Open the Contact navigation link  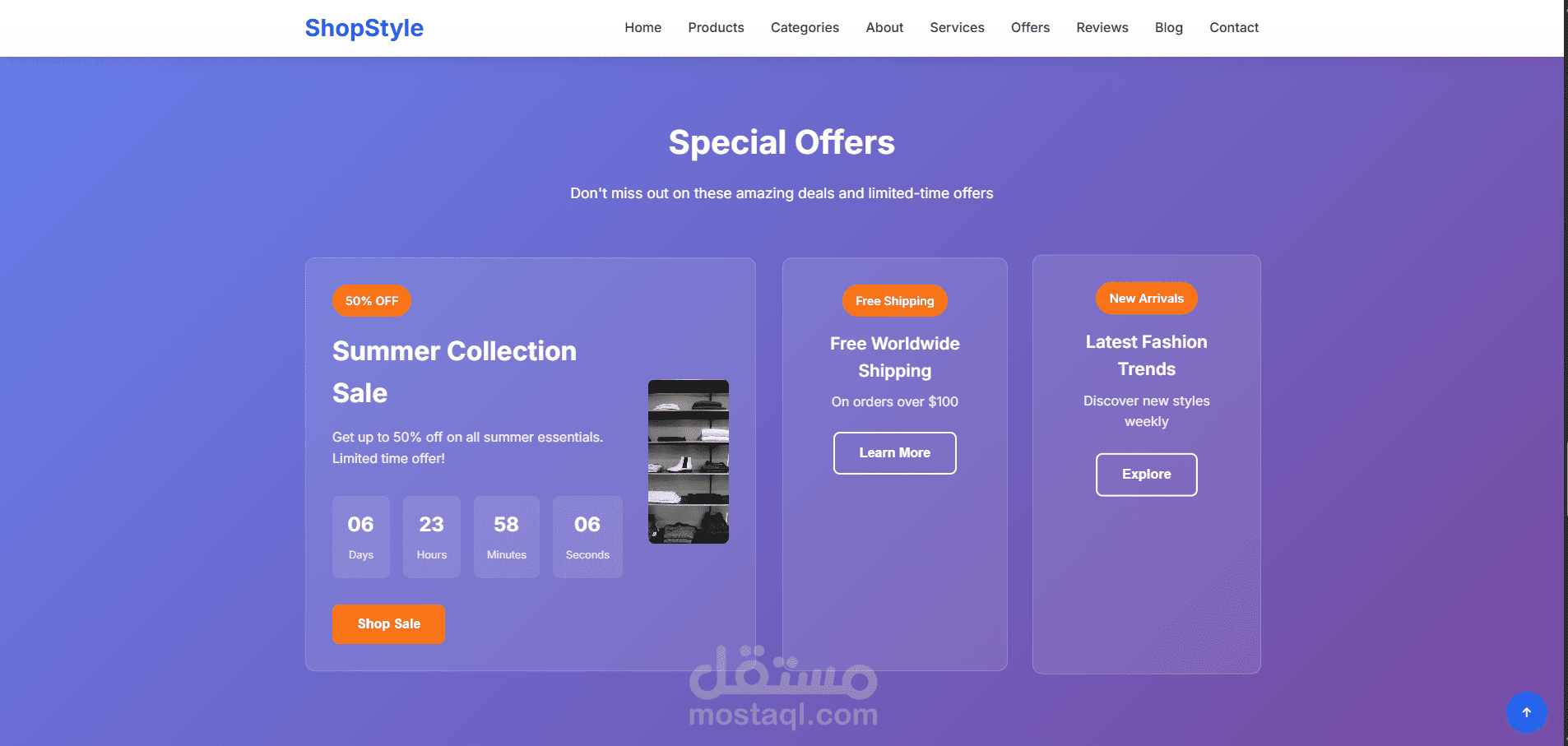coord(1234,27)
